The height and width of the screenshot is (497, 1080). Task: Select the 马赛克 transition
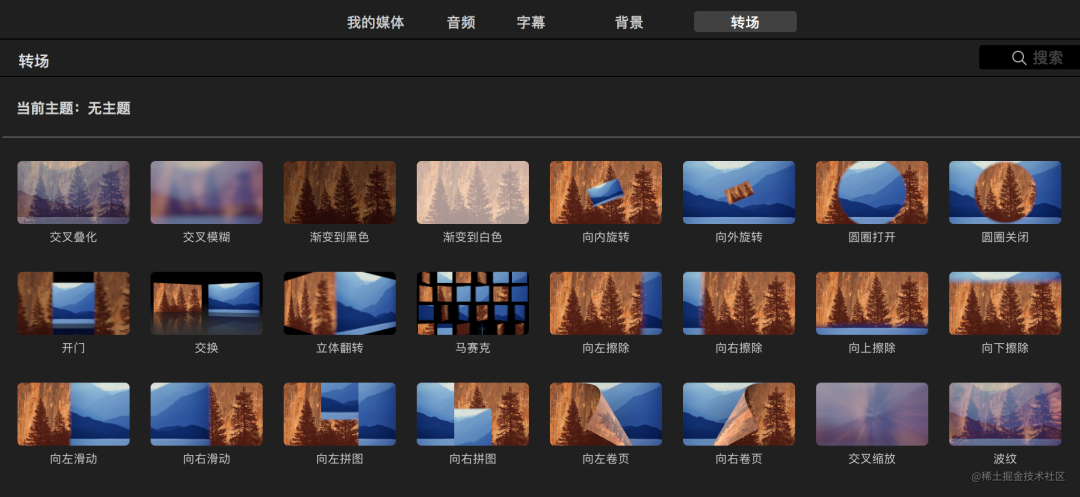click(x=472, y=303)
